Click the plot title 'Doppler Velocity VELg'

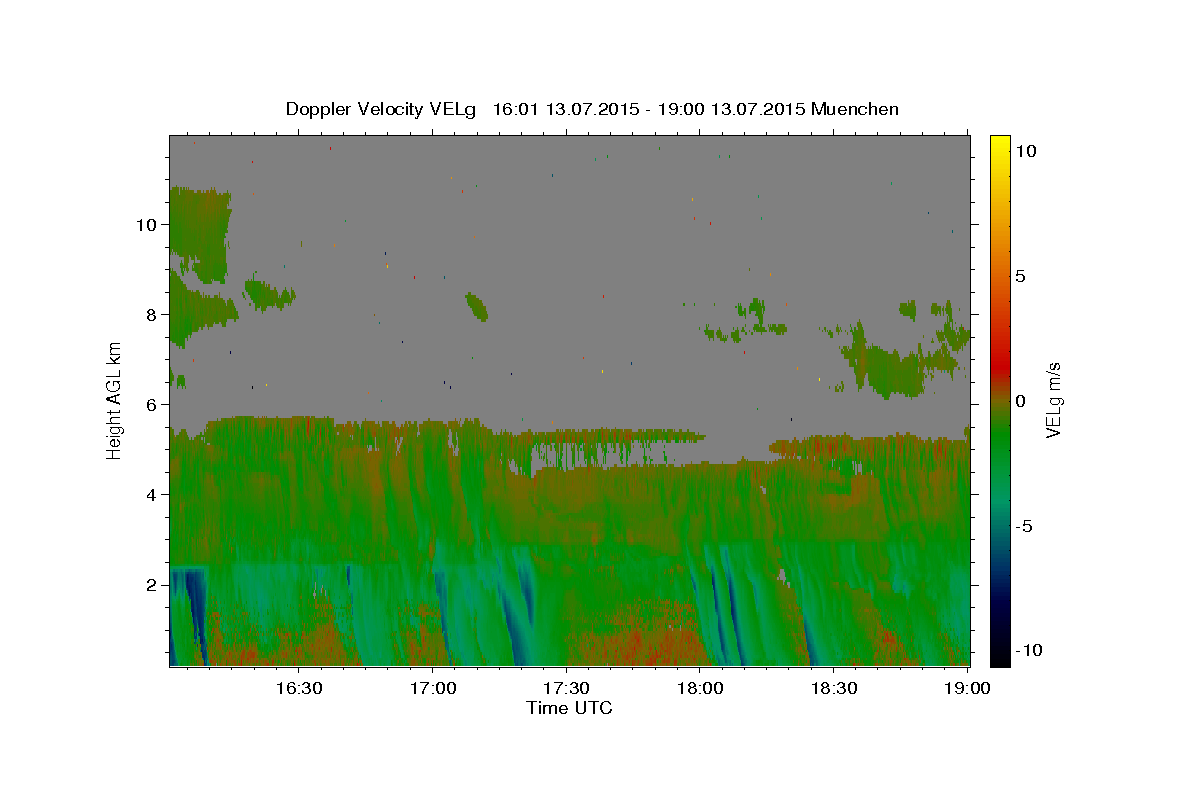[383, 109]
